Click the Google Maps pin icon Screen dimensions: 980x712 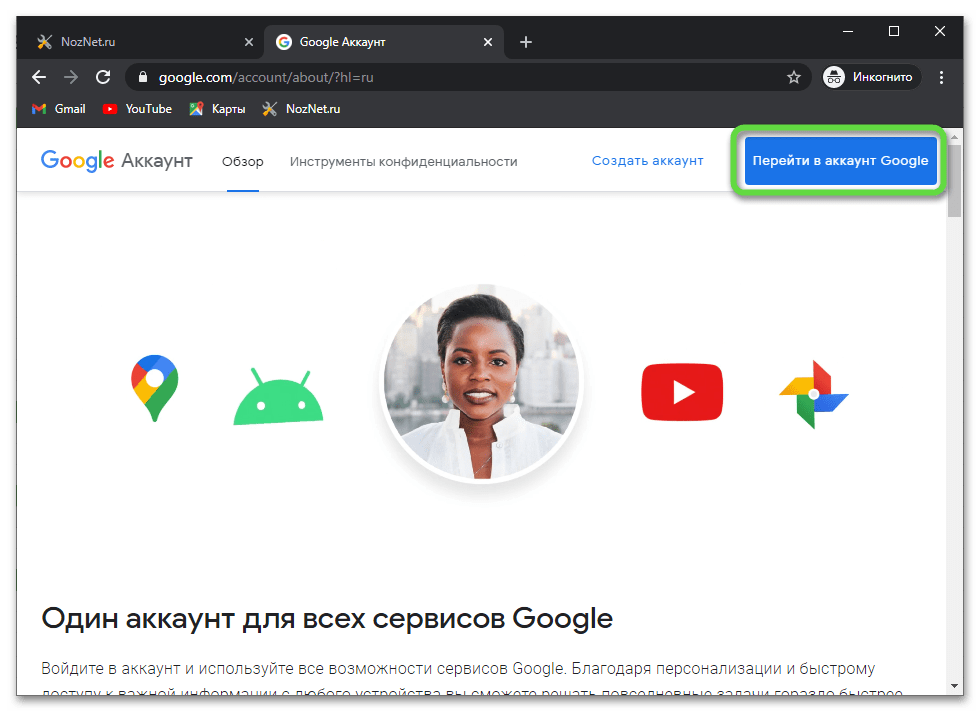coord(153,388)
